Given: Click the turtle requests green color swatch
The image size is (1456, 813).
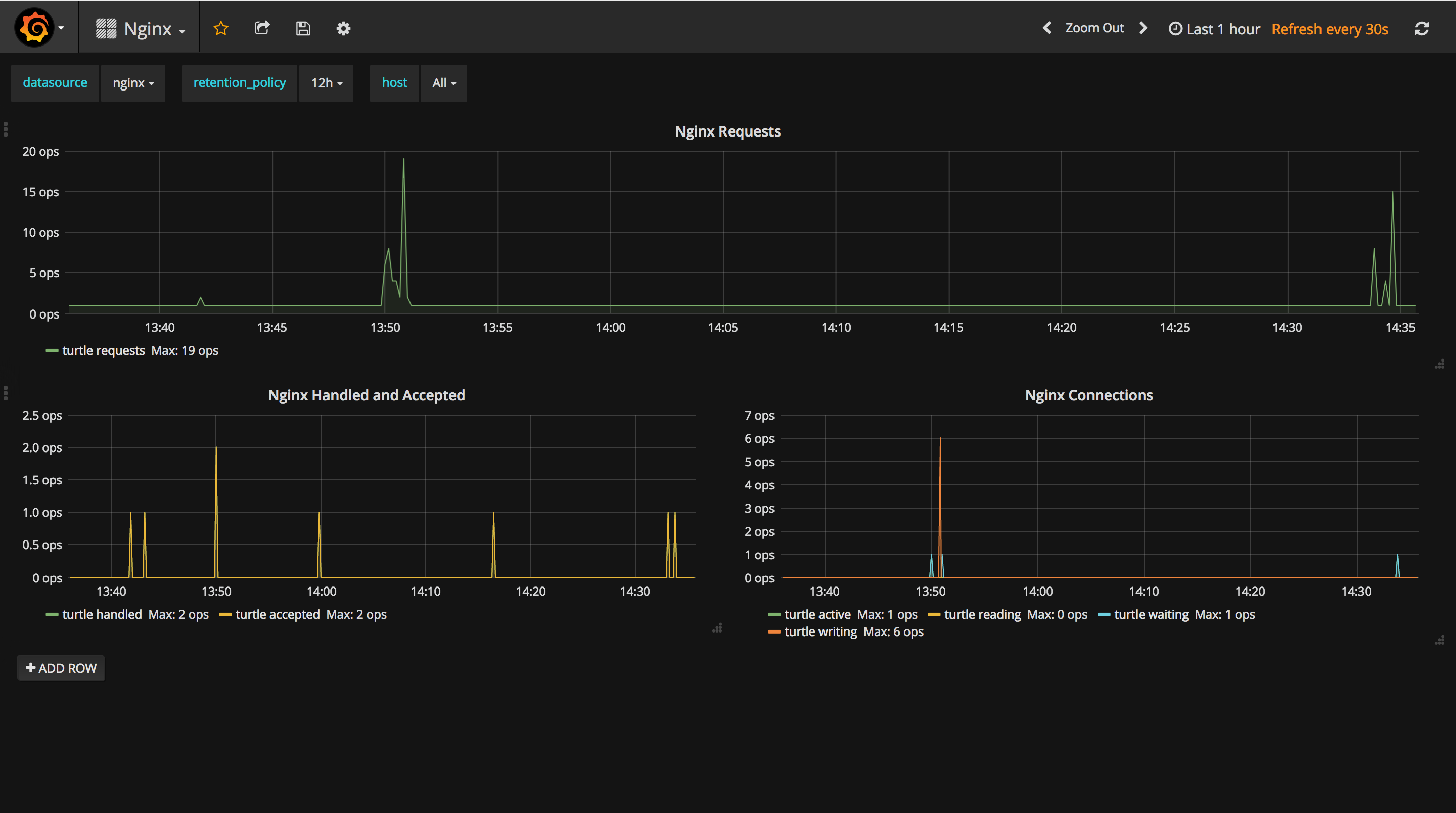Looking at the screenshot, I should 52,351.
